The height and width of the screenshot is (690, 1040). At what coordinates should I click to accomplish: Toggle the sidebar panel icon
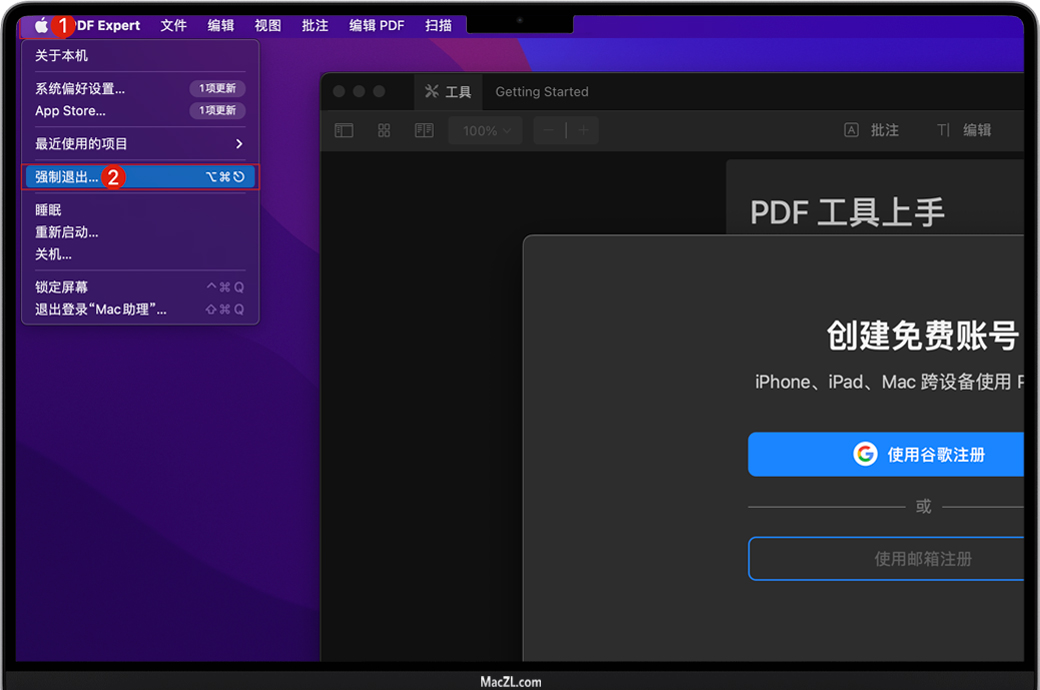[x=344, y=130]
